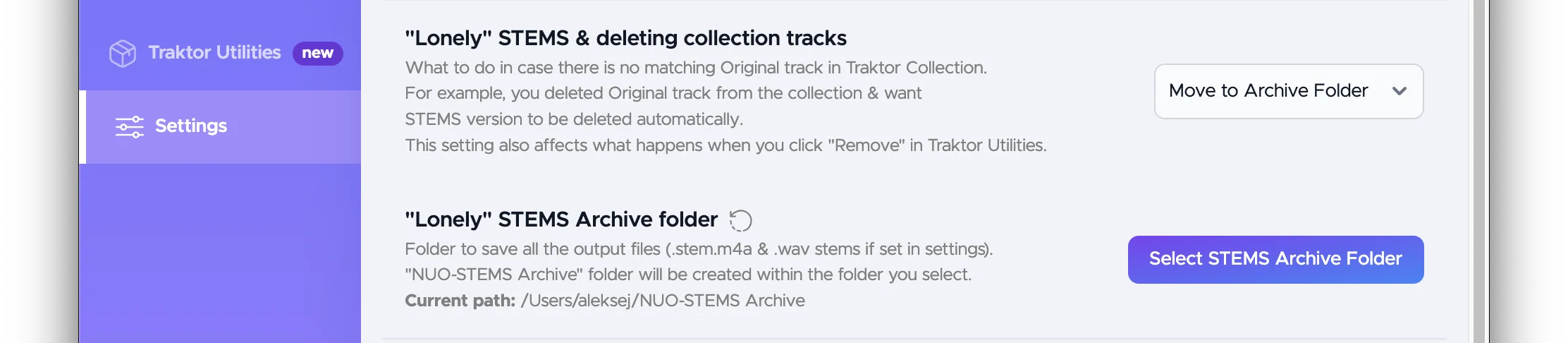Click the Traktor Utilities cube icon

(123, 54)
